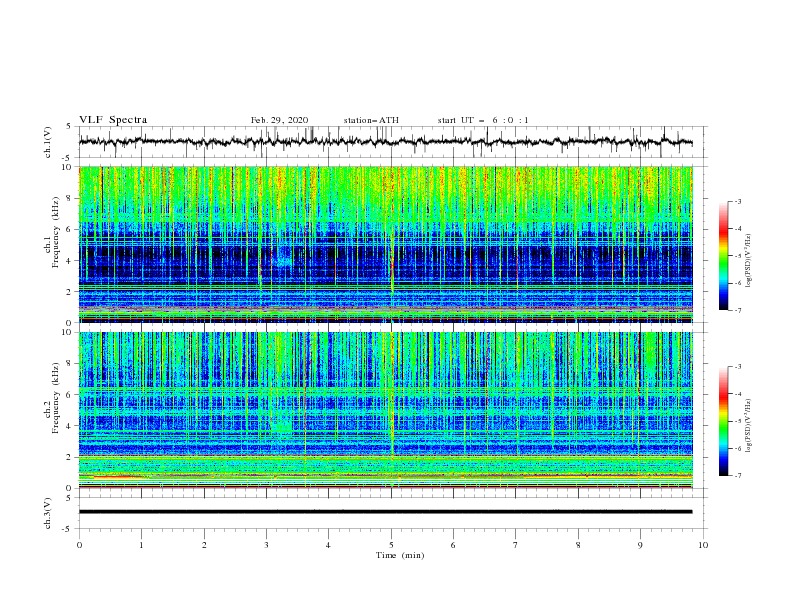Click the "-5" label on ch.2 colorbar
Viewport: 792px width, 612px height.
[x=738, y=421]
